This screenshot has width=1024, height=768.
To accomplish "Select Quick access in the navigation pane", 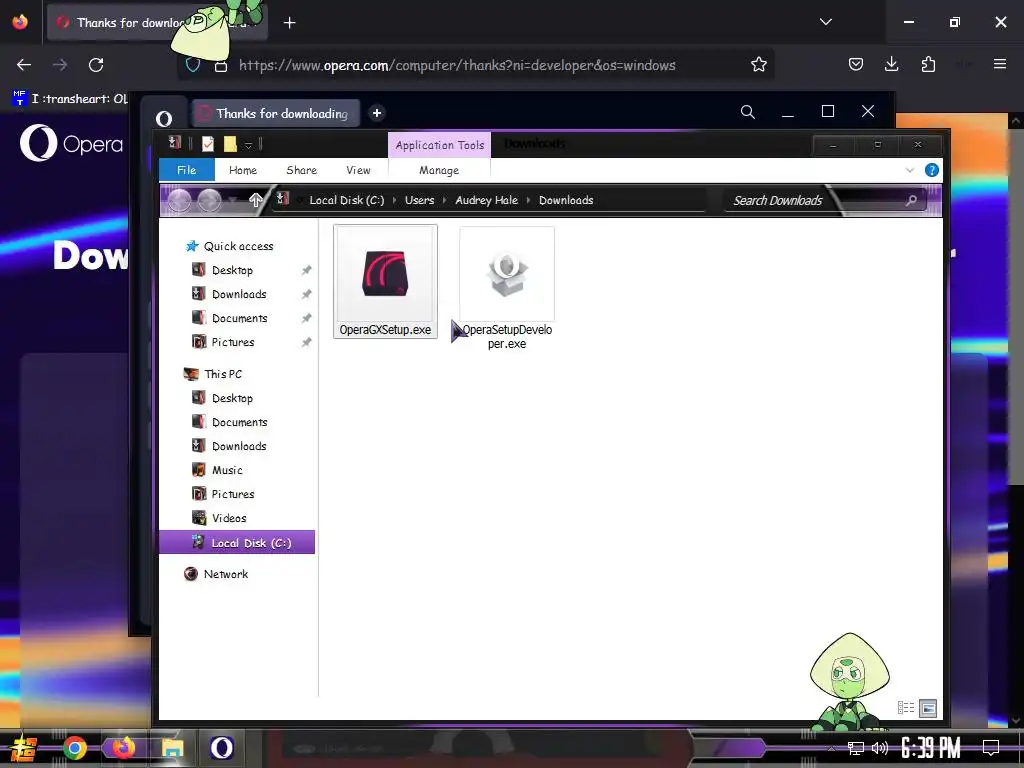I will pos(230,246).
